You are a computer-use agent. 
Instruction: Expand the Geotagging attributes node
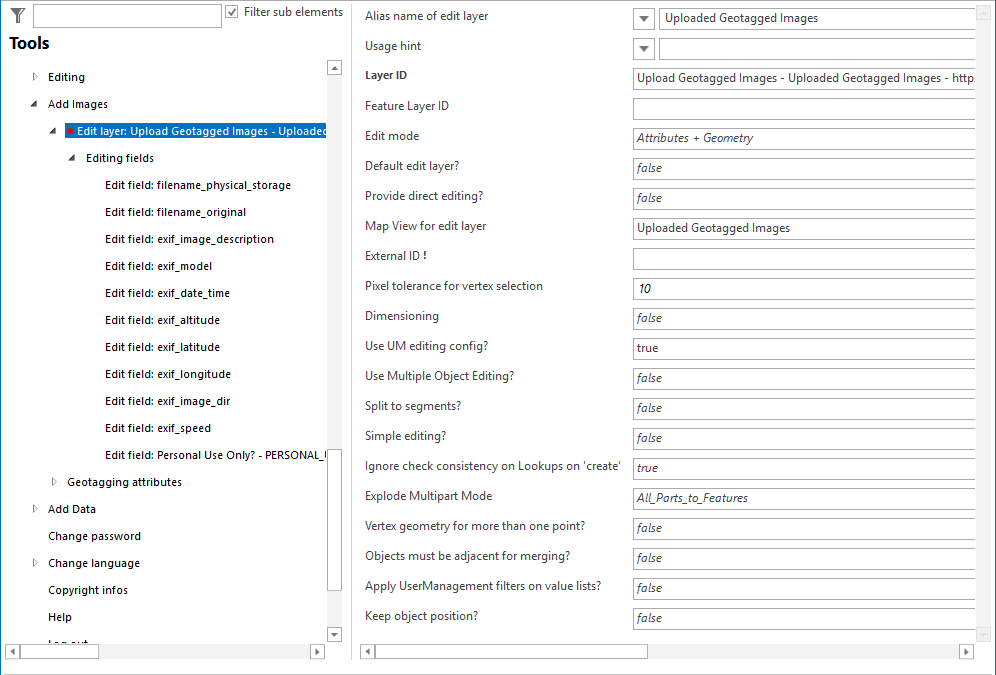(53, 481)
